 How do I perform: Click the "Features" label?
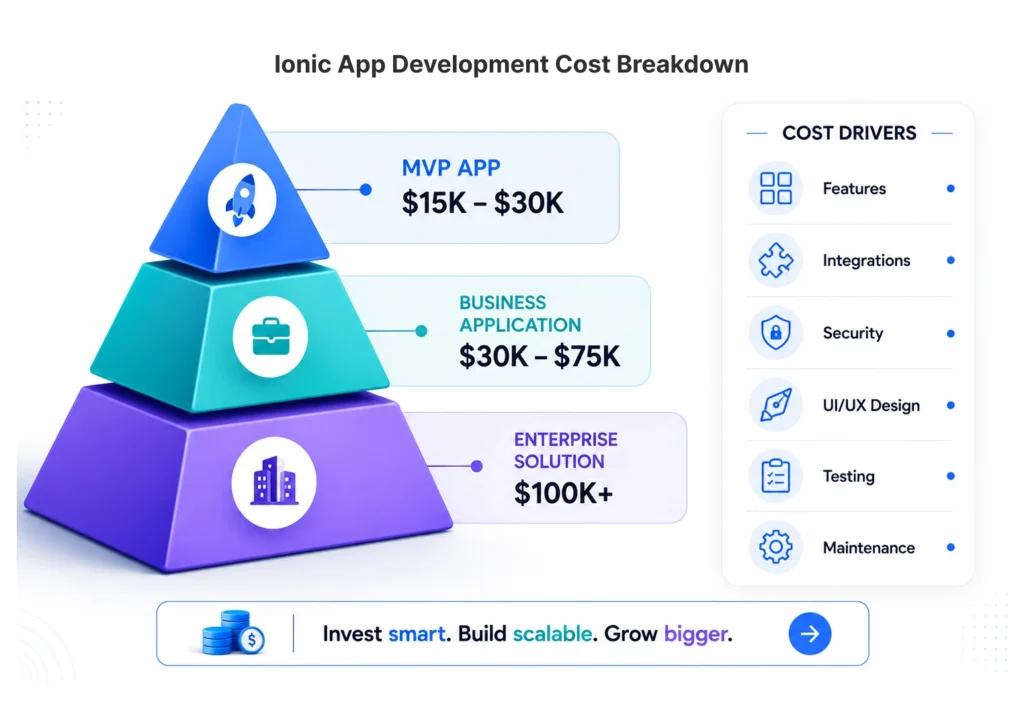(x=854, y=189)
